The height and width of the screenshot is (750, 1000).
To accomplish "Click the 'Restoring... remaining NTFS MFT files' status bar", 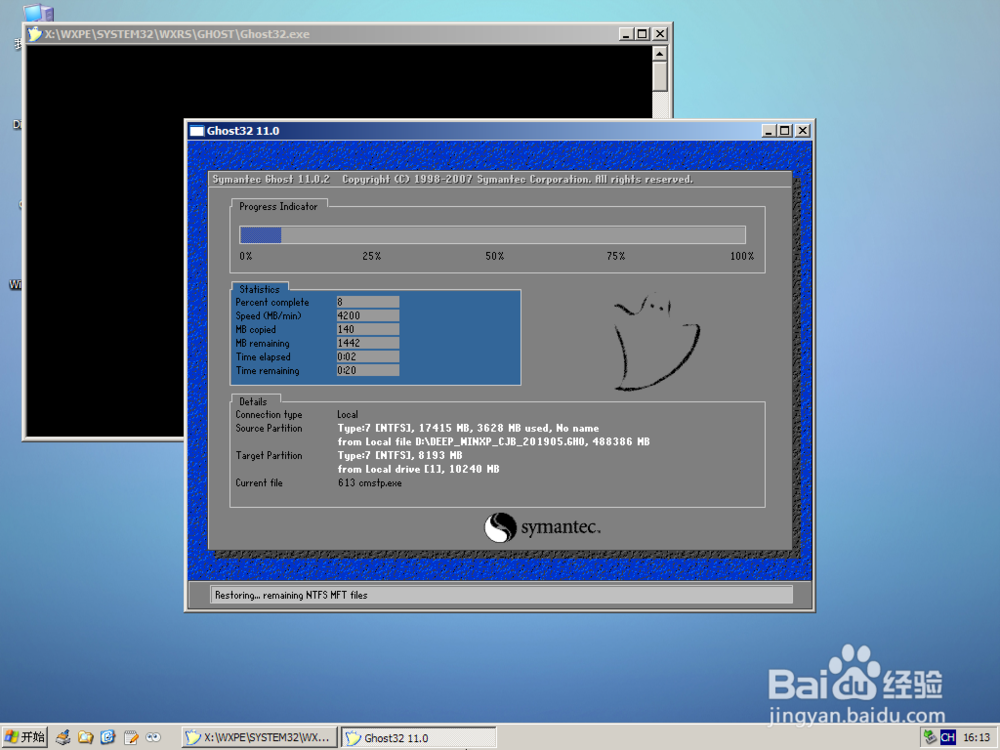I will click(x=501, y=595).
